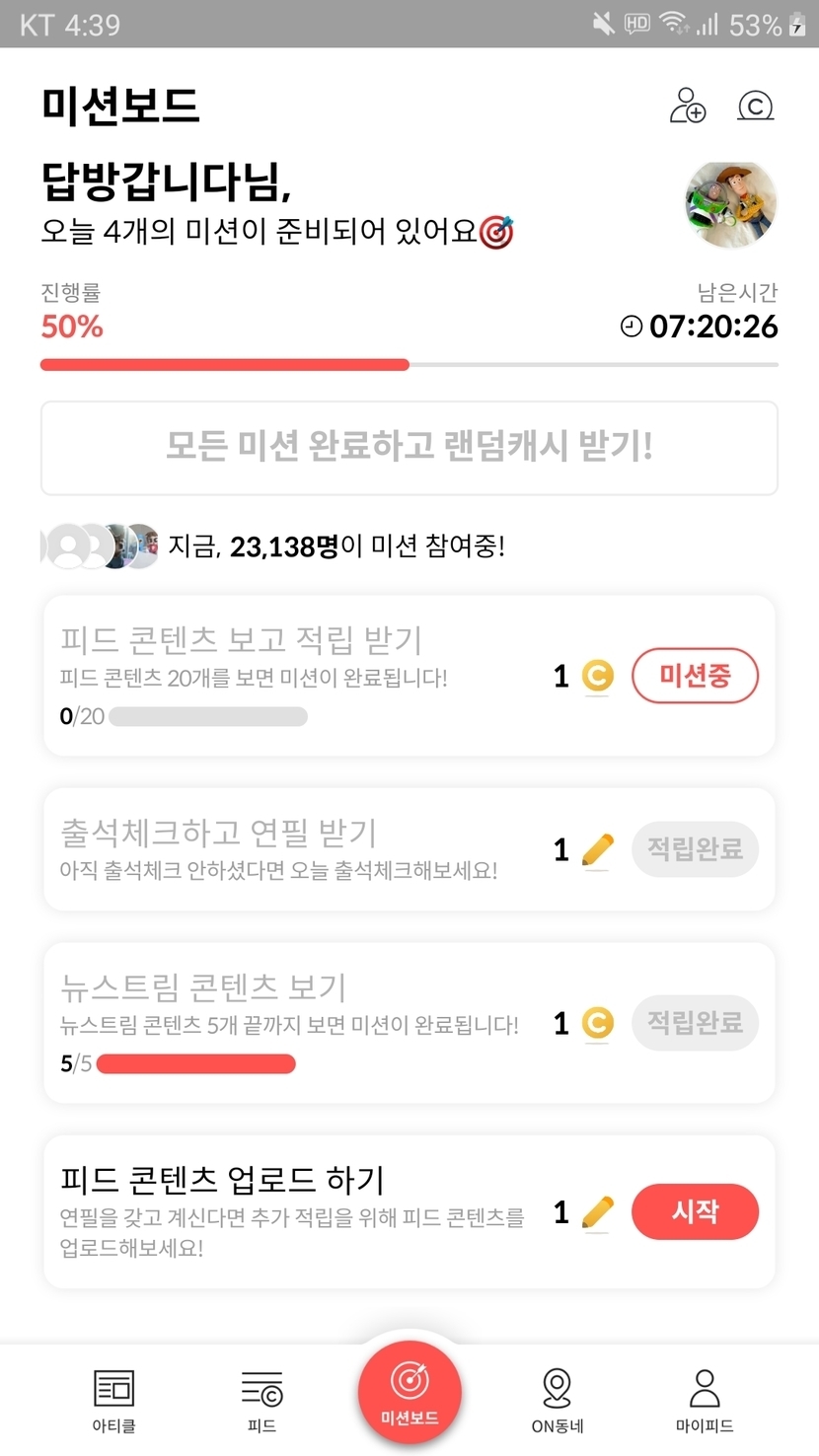Image resolution: width=819 pixels, height=1456 pixels.
Task: Tap the add friend icon
Action: click(688, 106)
